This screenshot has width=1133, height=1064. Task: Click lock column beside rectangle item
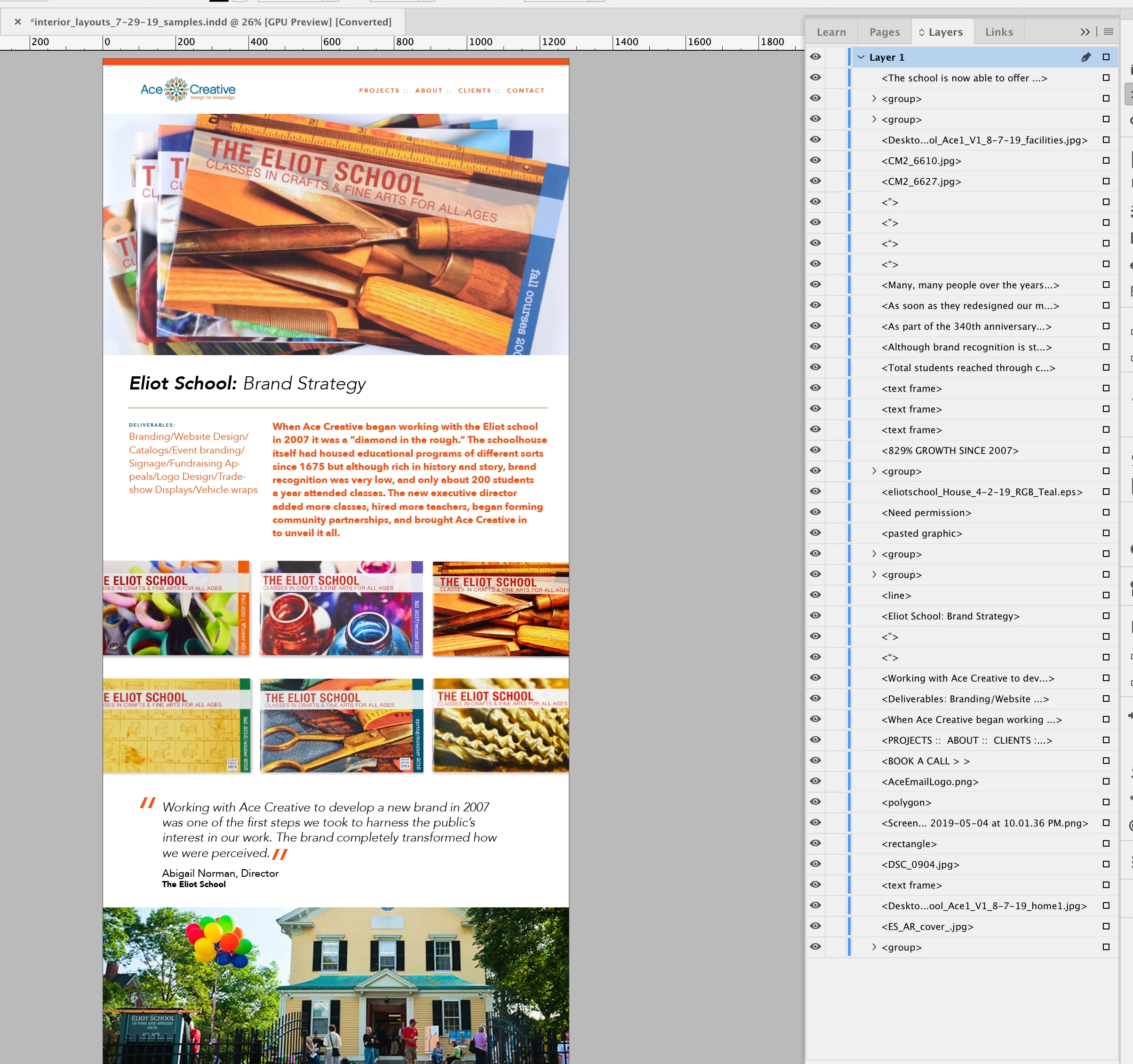(836, 843)
